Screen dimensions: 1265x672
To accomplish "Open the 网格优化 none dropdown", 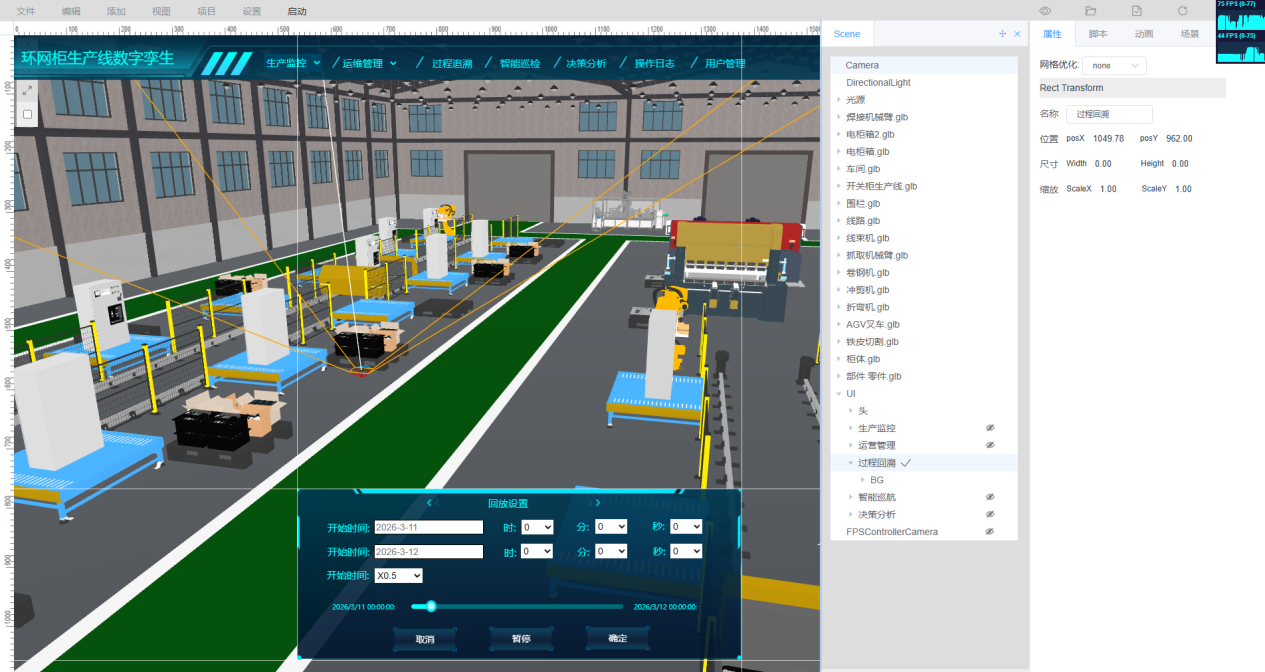I will click(x=1114, y=65).
